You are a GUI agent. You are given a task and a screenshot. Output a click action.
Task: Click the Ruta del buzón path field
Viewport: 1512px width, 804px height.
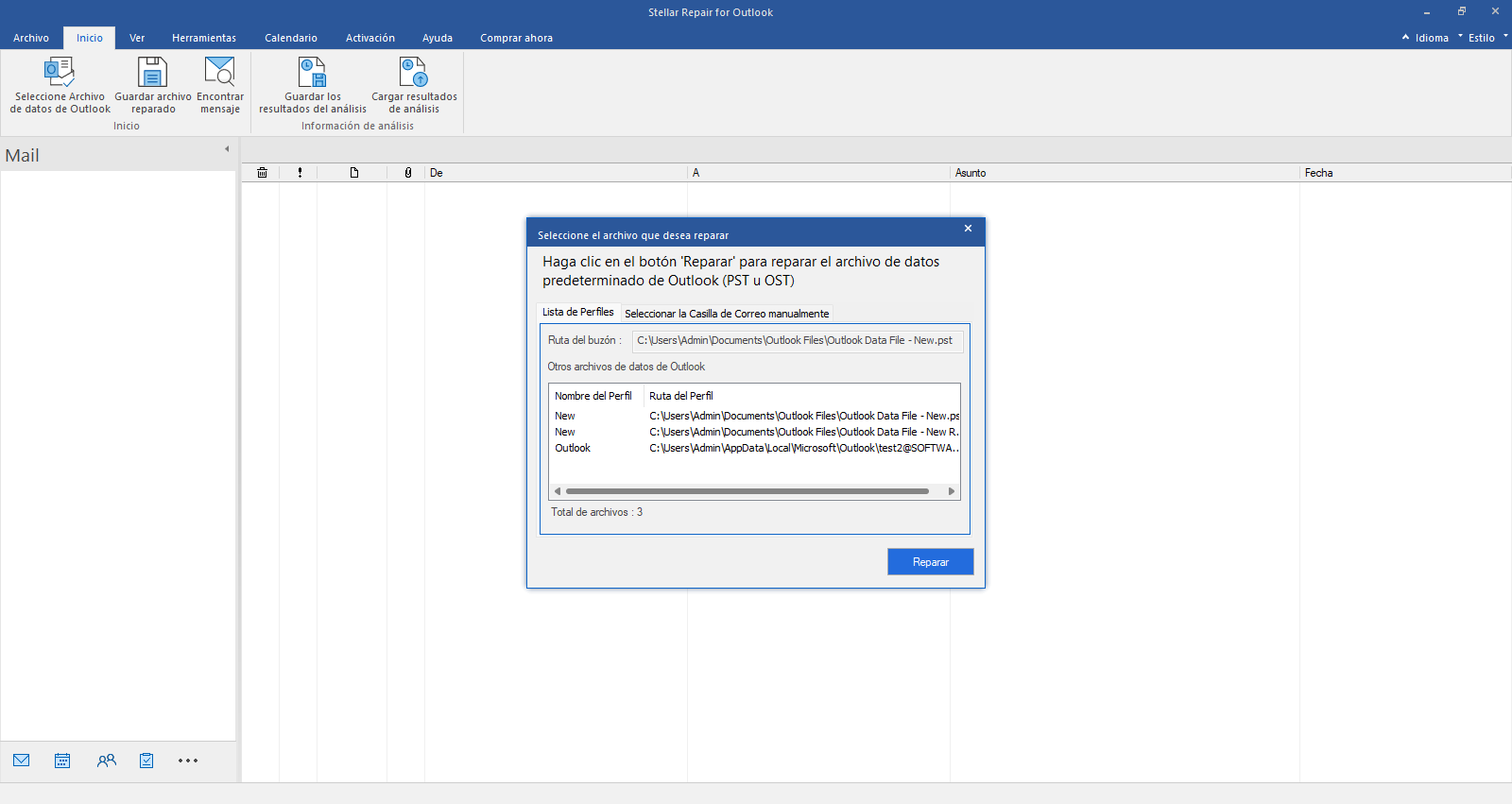click(x=798, y=340)
